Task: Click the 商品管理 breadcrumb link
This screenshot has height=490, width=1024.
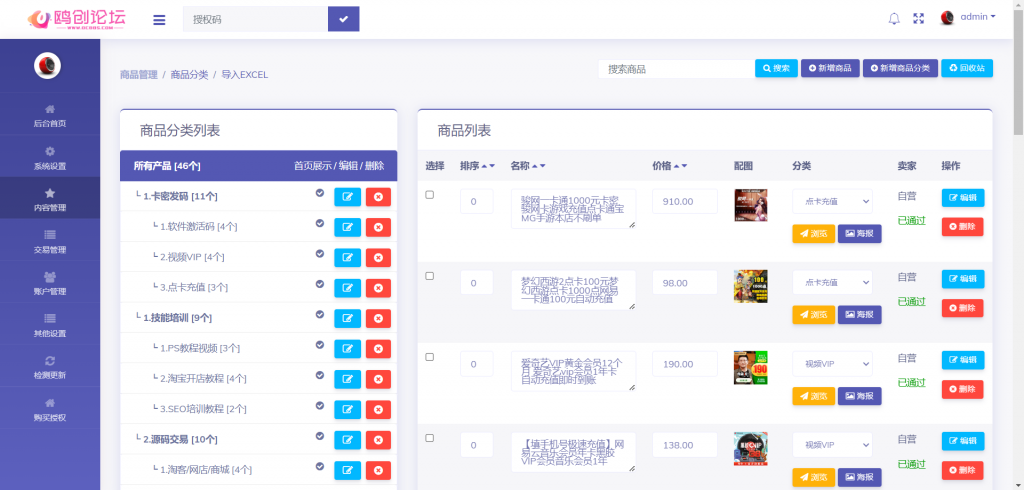Action: (x=138, y=74)
